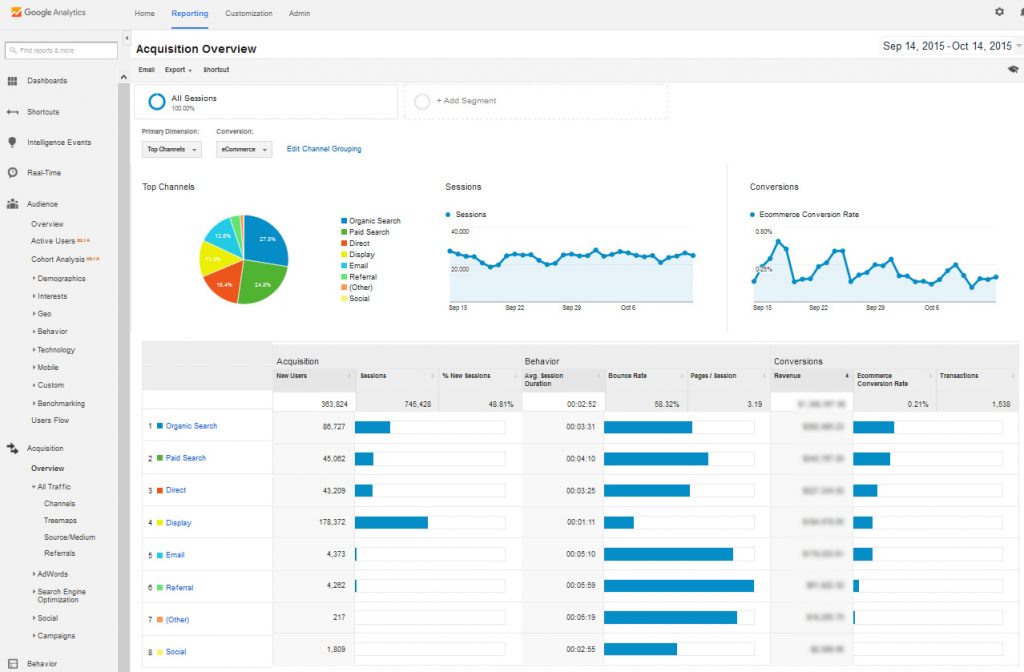The height and width of the screenshot is (672, 1024).
Task: Click the Real-Time icon in sidebar
Action: (12, 173)
